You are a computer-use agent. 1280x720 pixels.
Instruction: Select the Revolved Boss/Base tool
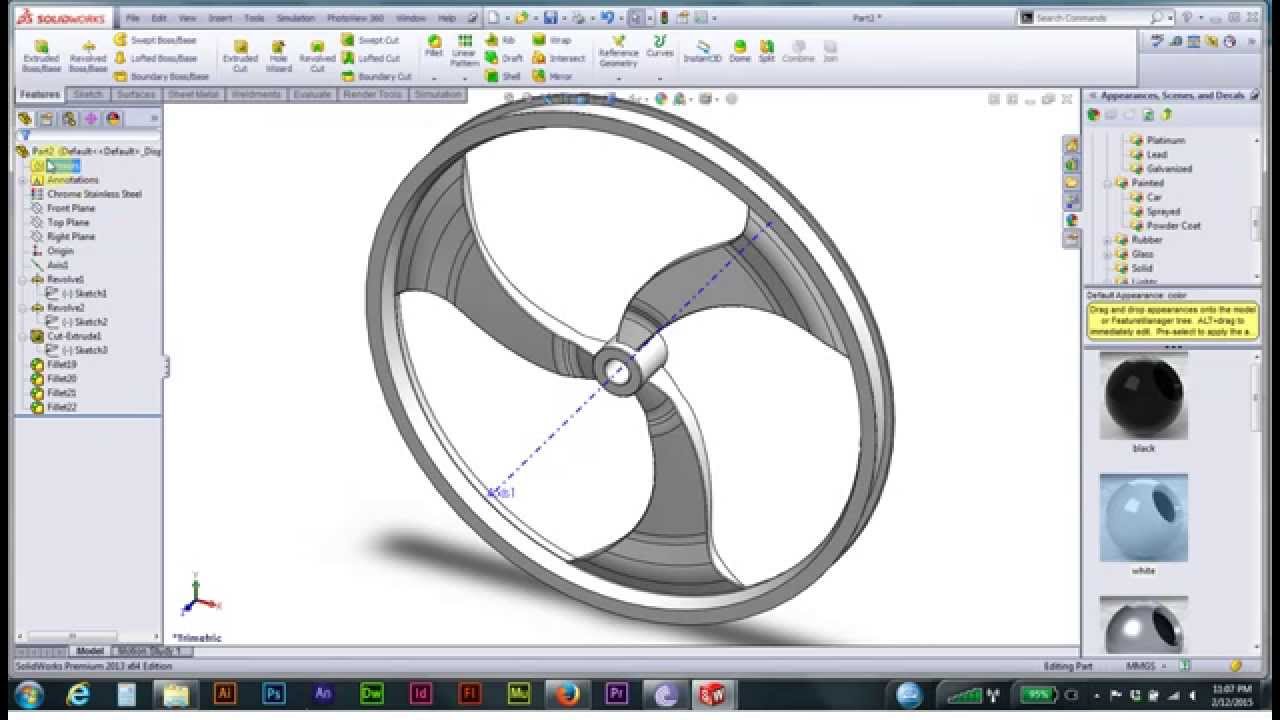click(x=88, y=56)
